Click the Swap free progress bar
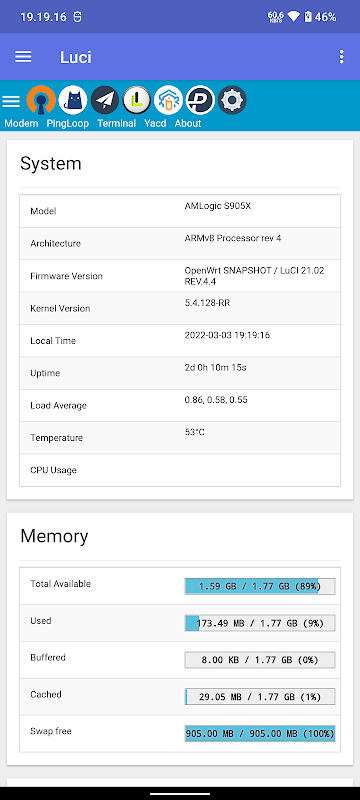 (260, 734)
